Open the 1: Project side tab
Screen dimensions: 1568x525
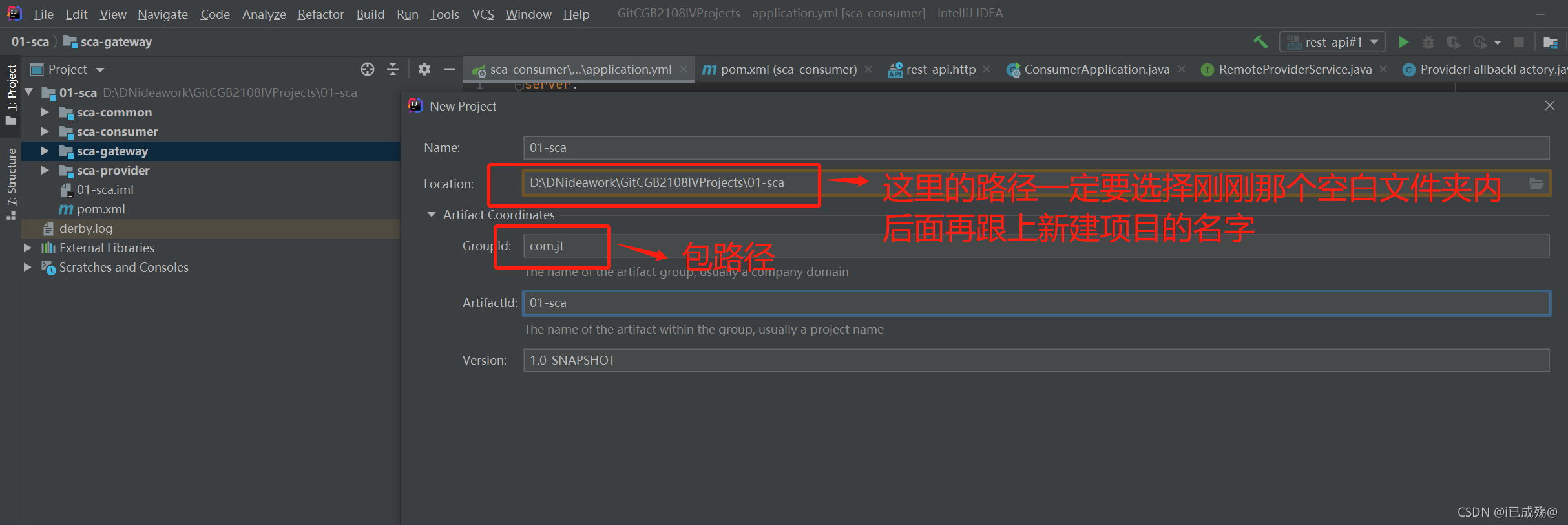pos(11,94)
